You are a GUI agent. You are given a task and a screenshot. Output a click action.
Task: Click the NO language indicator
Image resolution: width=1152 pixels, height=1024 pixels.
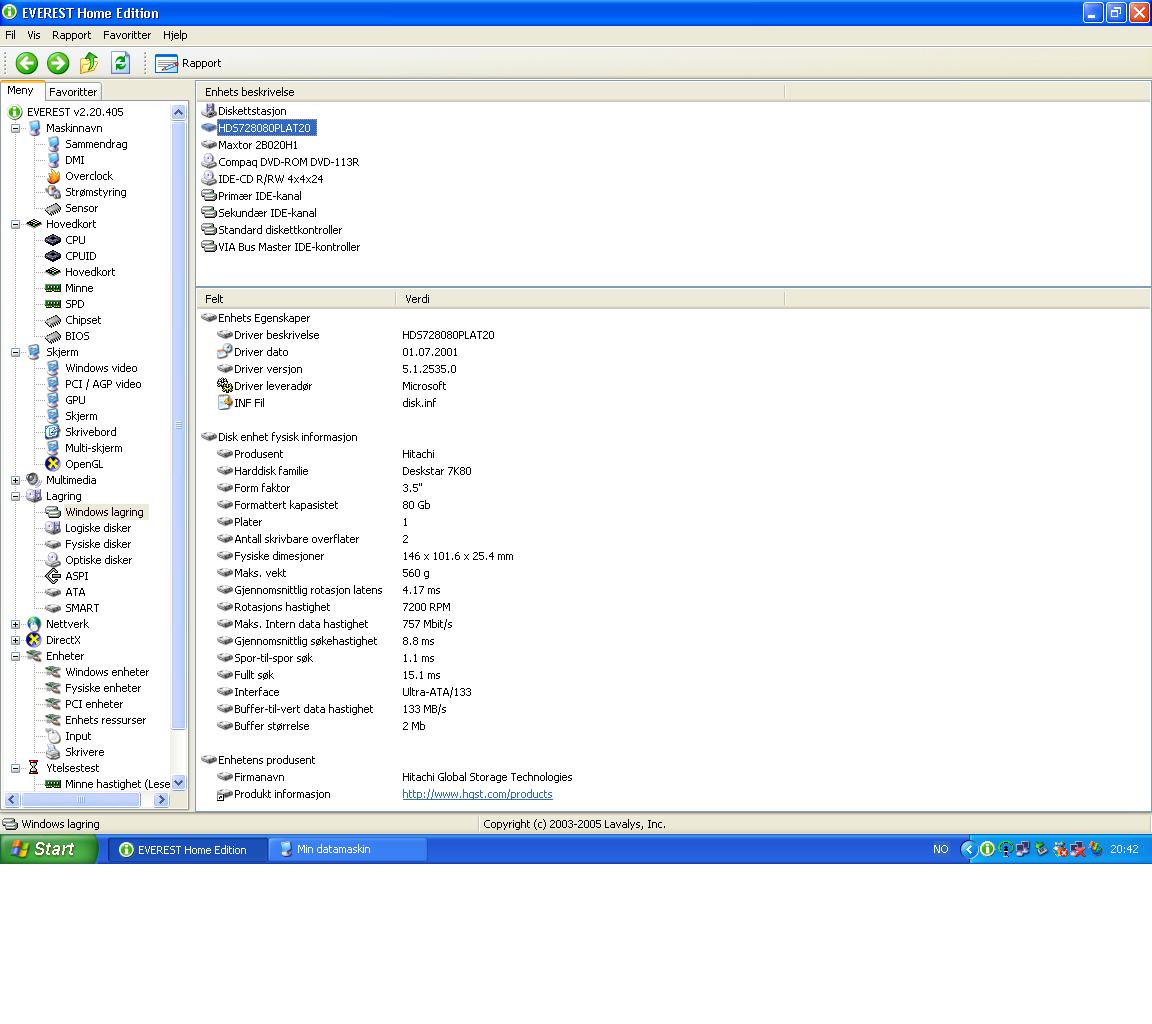[x=940, y=849]
